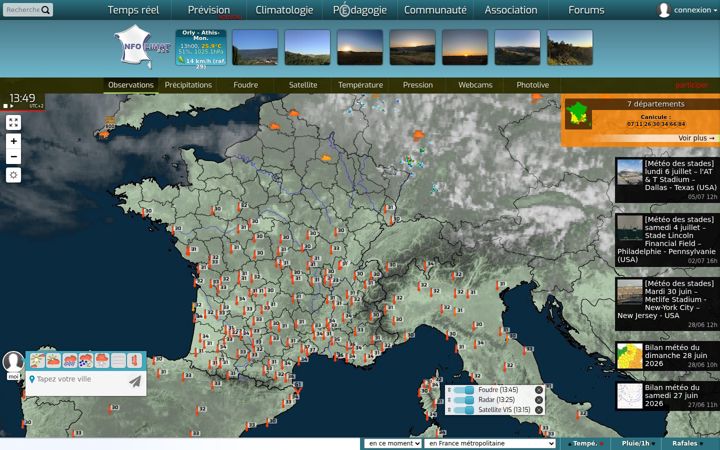This screenshot has width=720, height=450.
Task: Click the connexion user avatar icon
Action: [664, 10]
